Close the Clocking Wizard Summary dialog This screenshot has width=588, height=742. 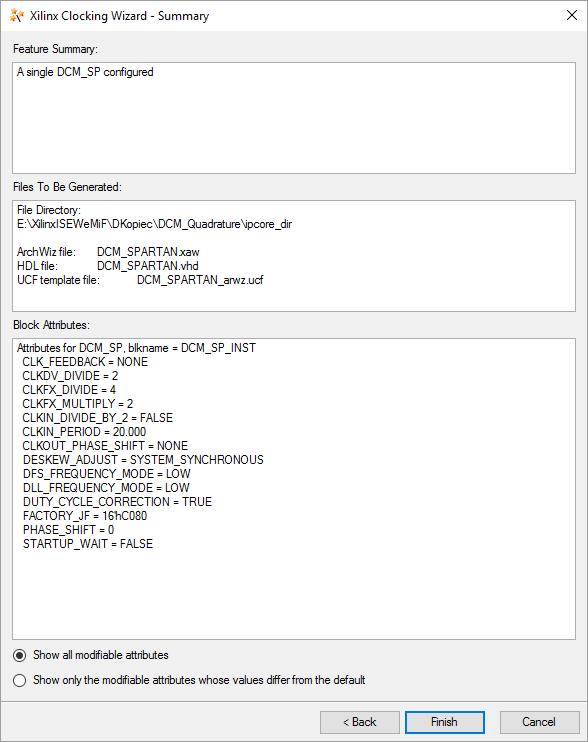pos(571,15)
